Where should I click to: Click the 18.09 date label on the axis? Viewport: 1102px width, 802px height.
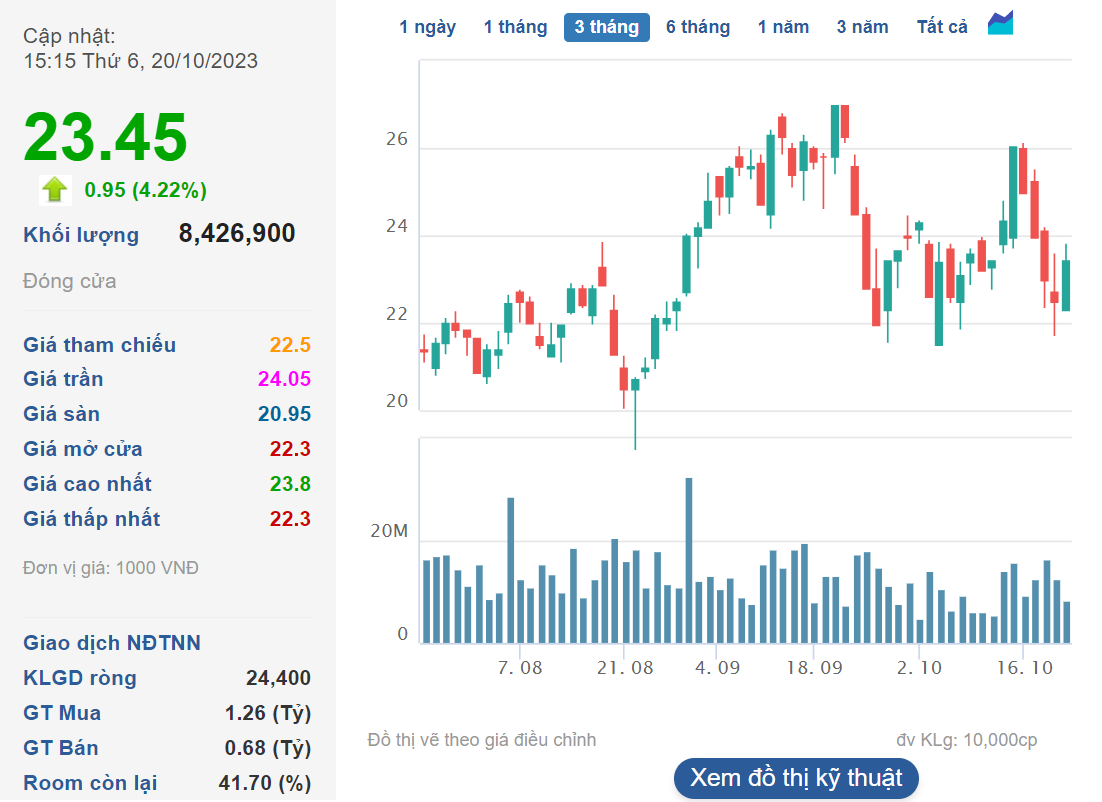(813, 667)
